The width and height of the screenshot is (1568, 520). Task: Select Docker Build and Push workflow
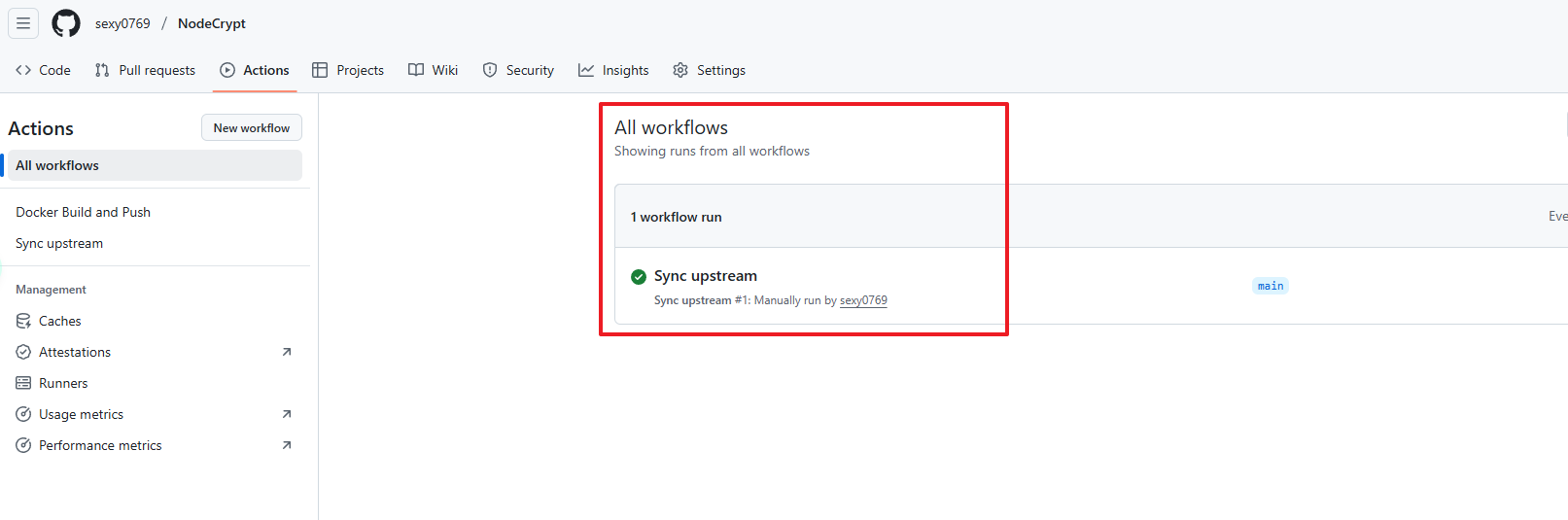83,212
